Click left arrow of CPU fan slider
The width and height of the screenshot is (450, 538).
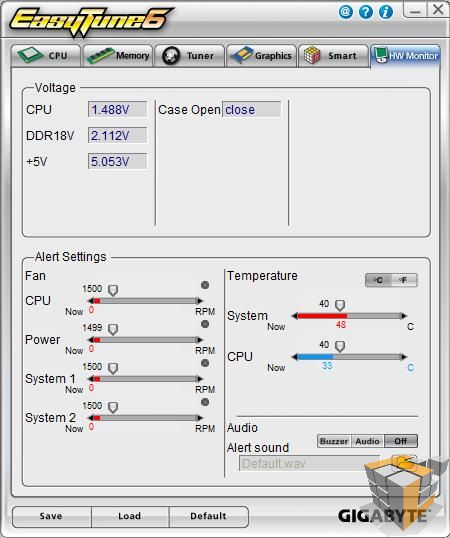(91, 301)
